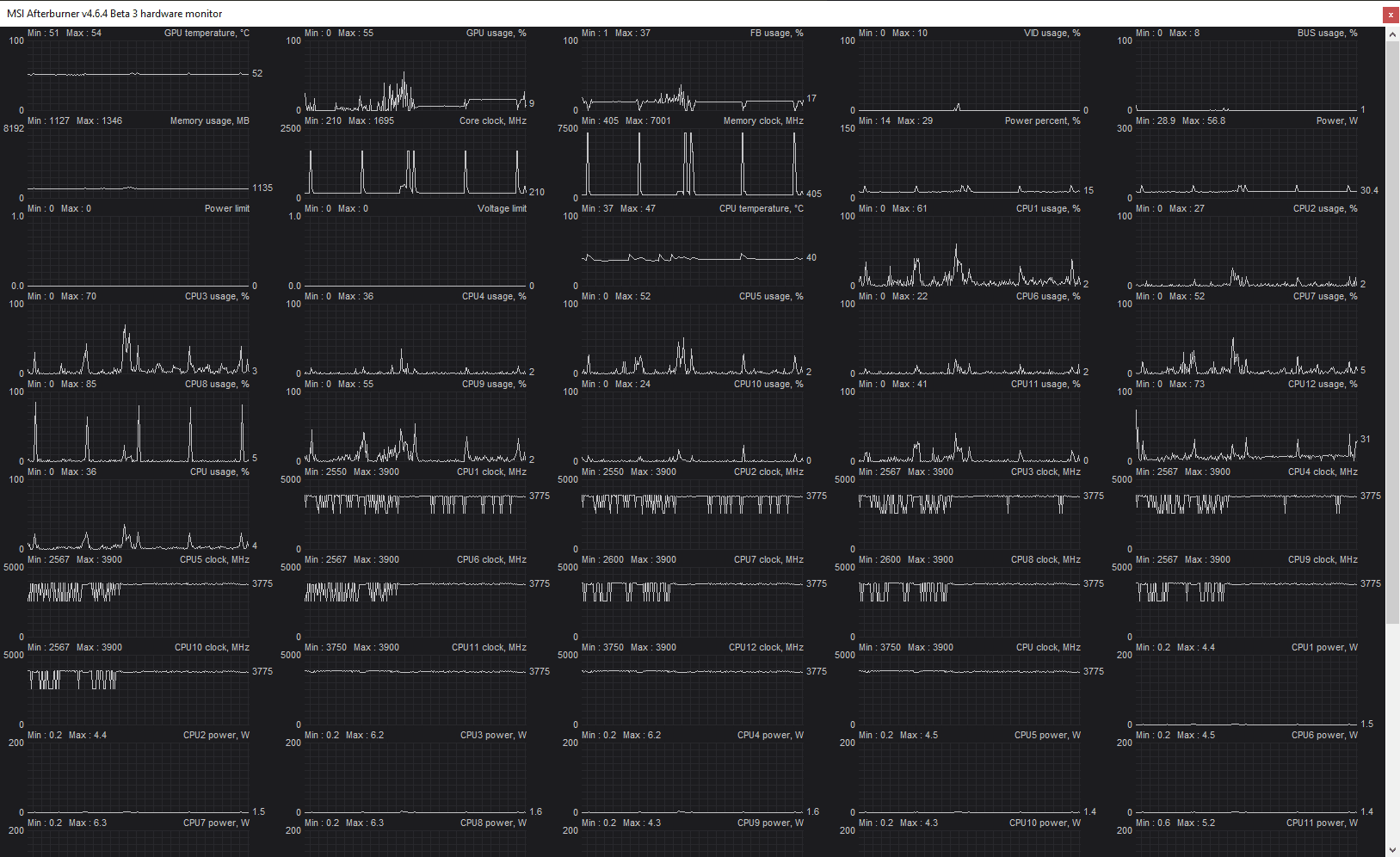Select the CPU1 clock graph

(416, 514)
